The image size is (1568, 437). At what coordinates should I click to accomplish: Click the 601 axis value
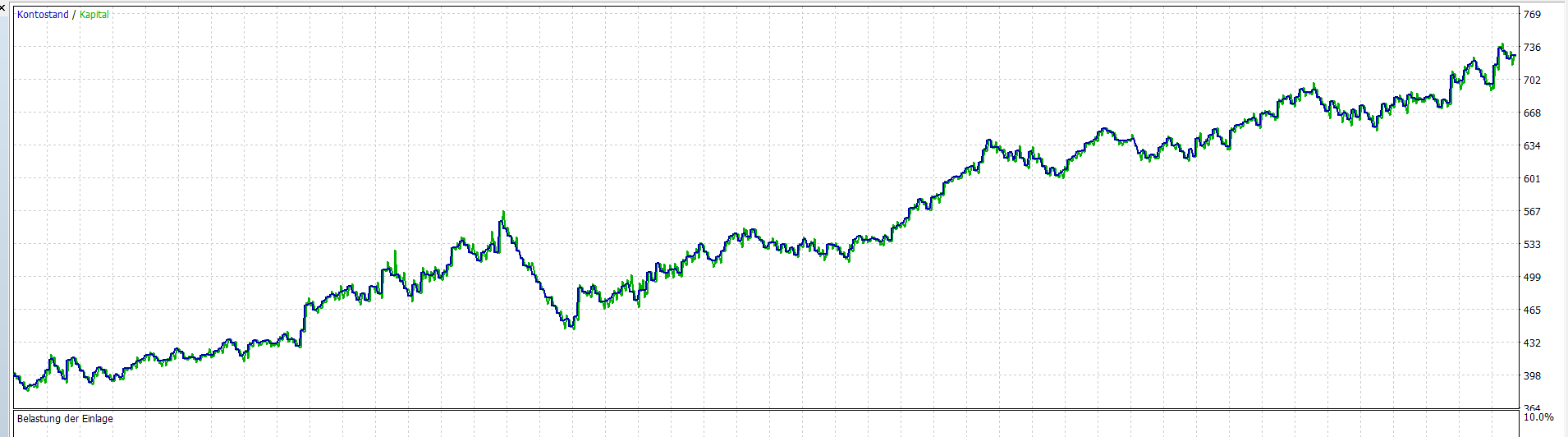pos(1532,179)
